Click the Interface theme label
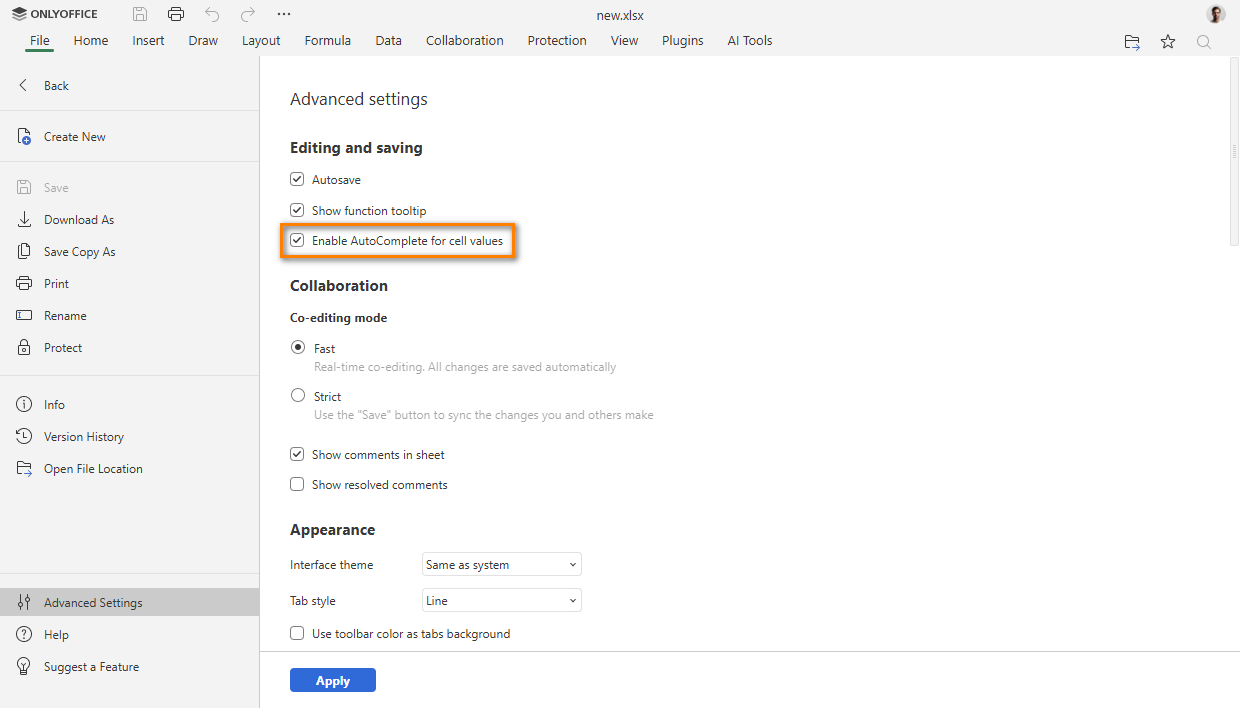1240x708 pixels. point(332,565)
